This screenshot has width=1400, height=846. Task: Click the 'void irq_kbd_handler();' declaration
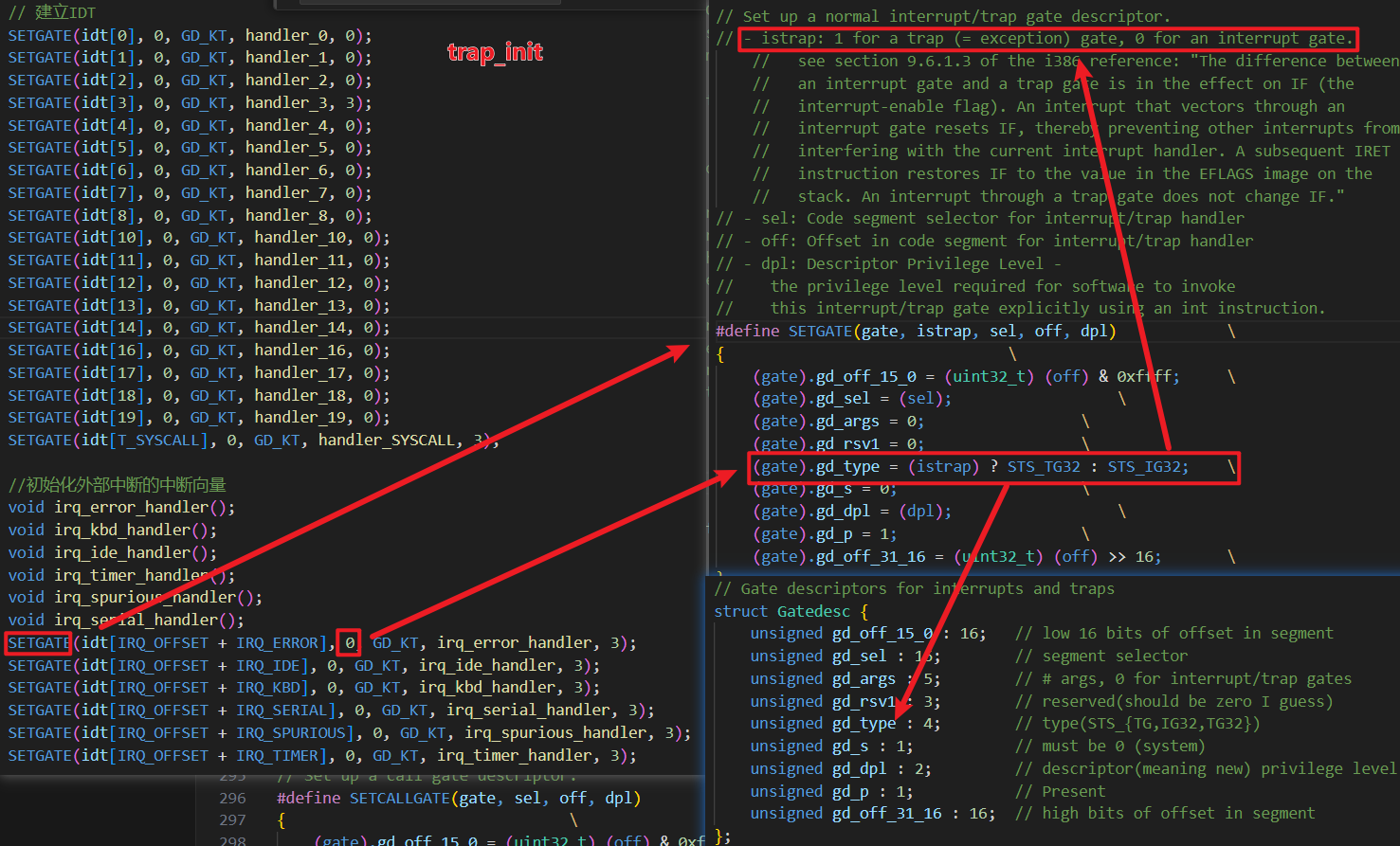[113, 530]
